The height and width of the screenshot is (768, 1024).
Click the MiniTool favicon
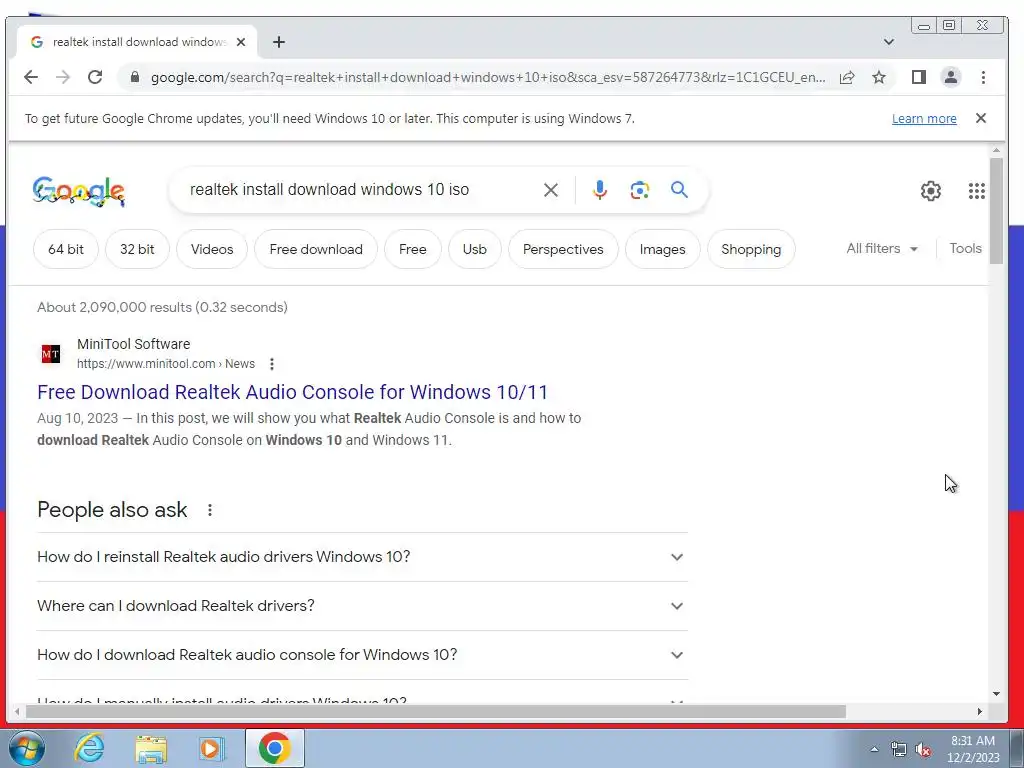tap(51, 354)
